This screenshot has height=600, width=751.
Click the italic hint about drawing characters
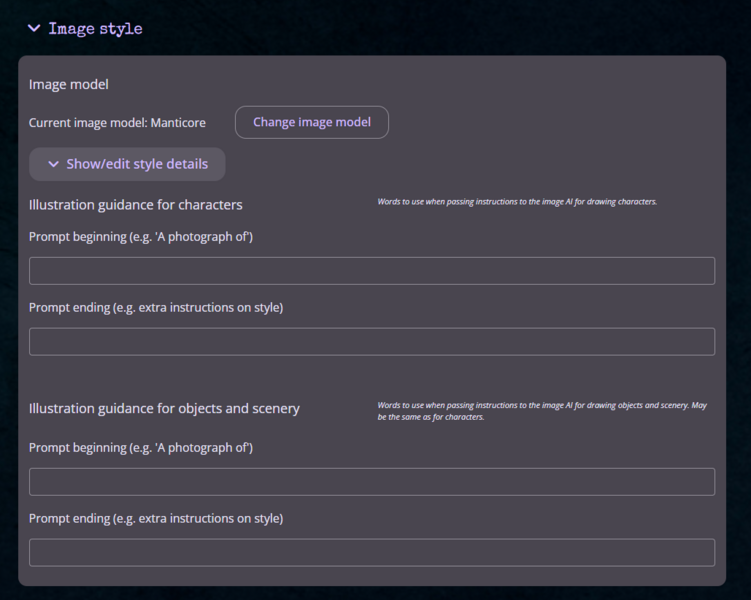517,202
